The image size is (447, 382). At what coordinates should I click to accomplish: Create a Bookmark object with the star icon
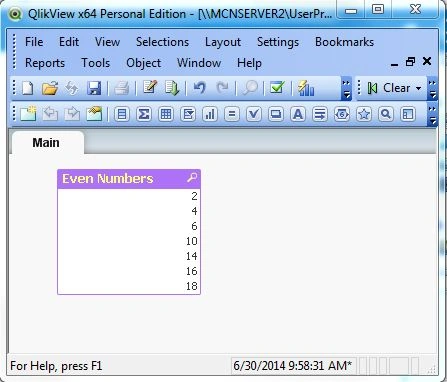[364, 114]
